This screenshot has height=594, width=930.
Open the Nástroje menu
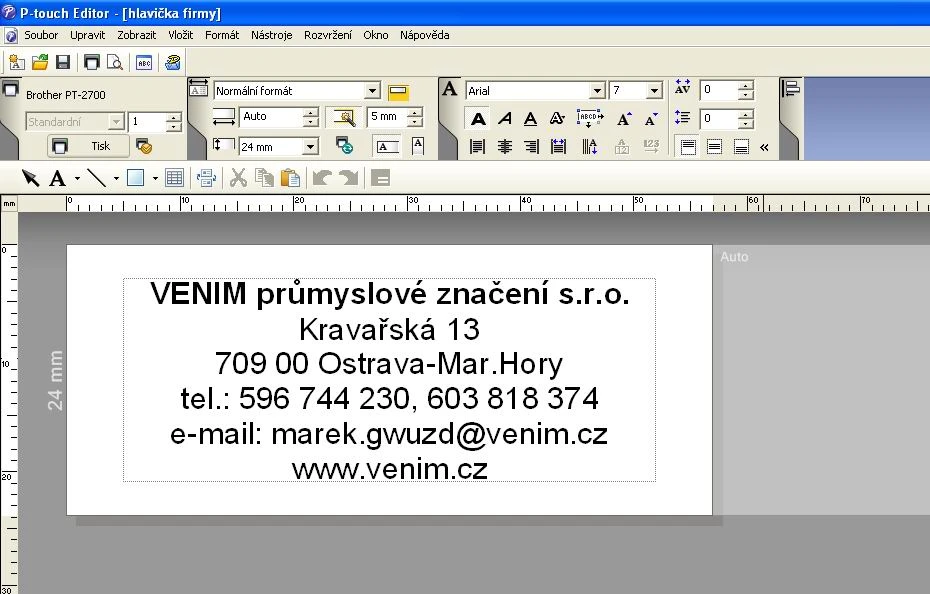coord(271,35)
